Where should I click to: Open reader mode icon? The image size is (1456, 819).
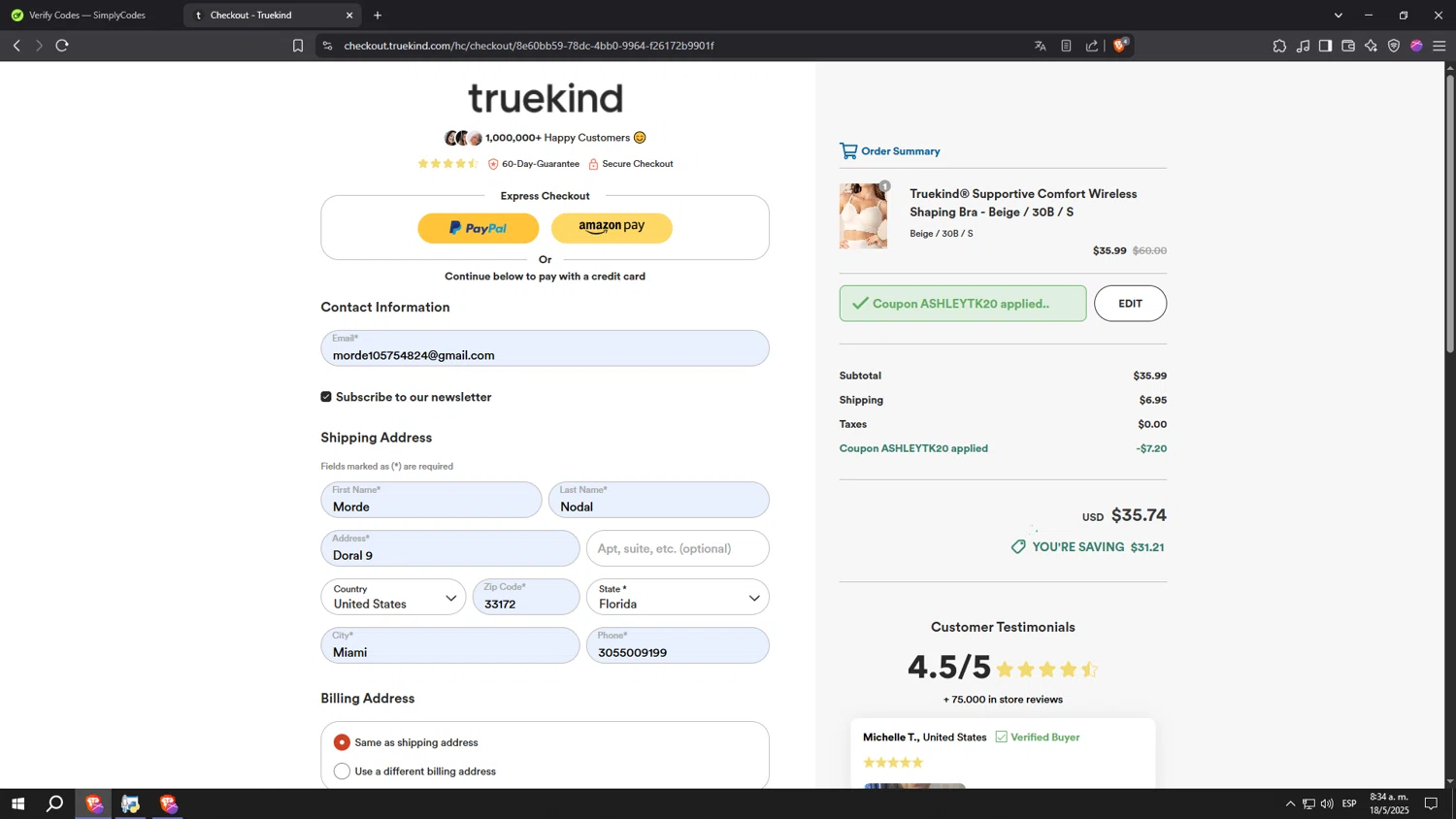point(1066,46)
